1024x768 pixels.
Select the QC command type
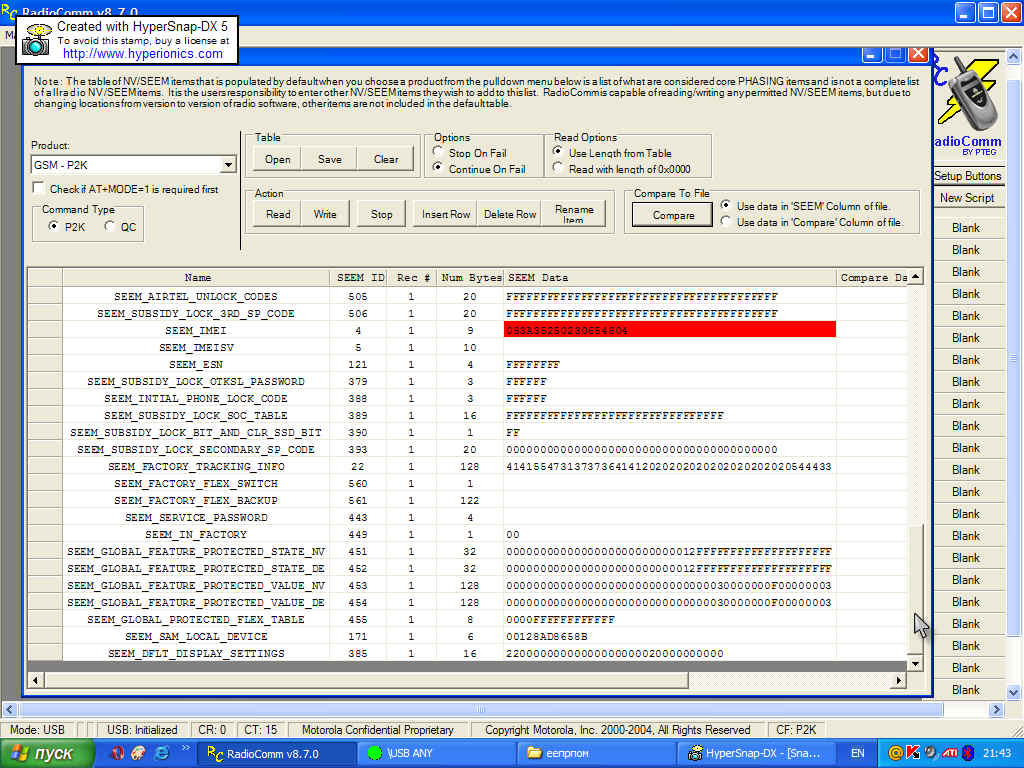[110, 226]
